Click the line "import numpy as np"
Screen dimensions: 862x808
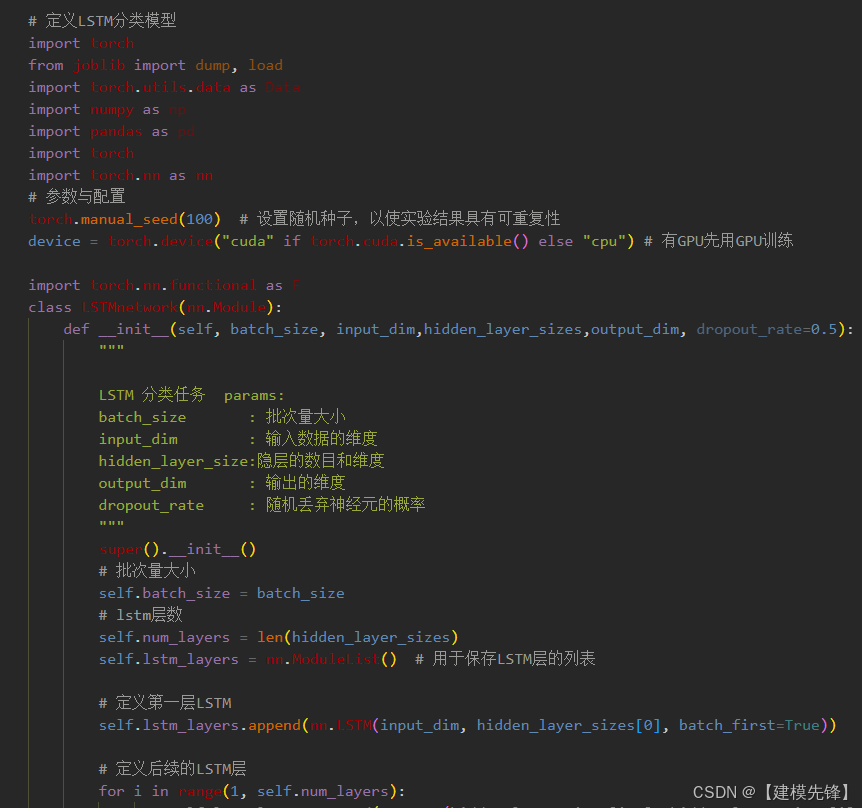point(107,110)
